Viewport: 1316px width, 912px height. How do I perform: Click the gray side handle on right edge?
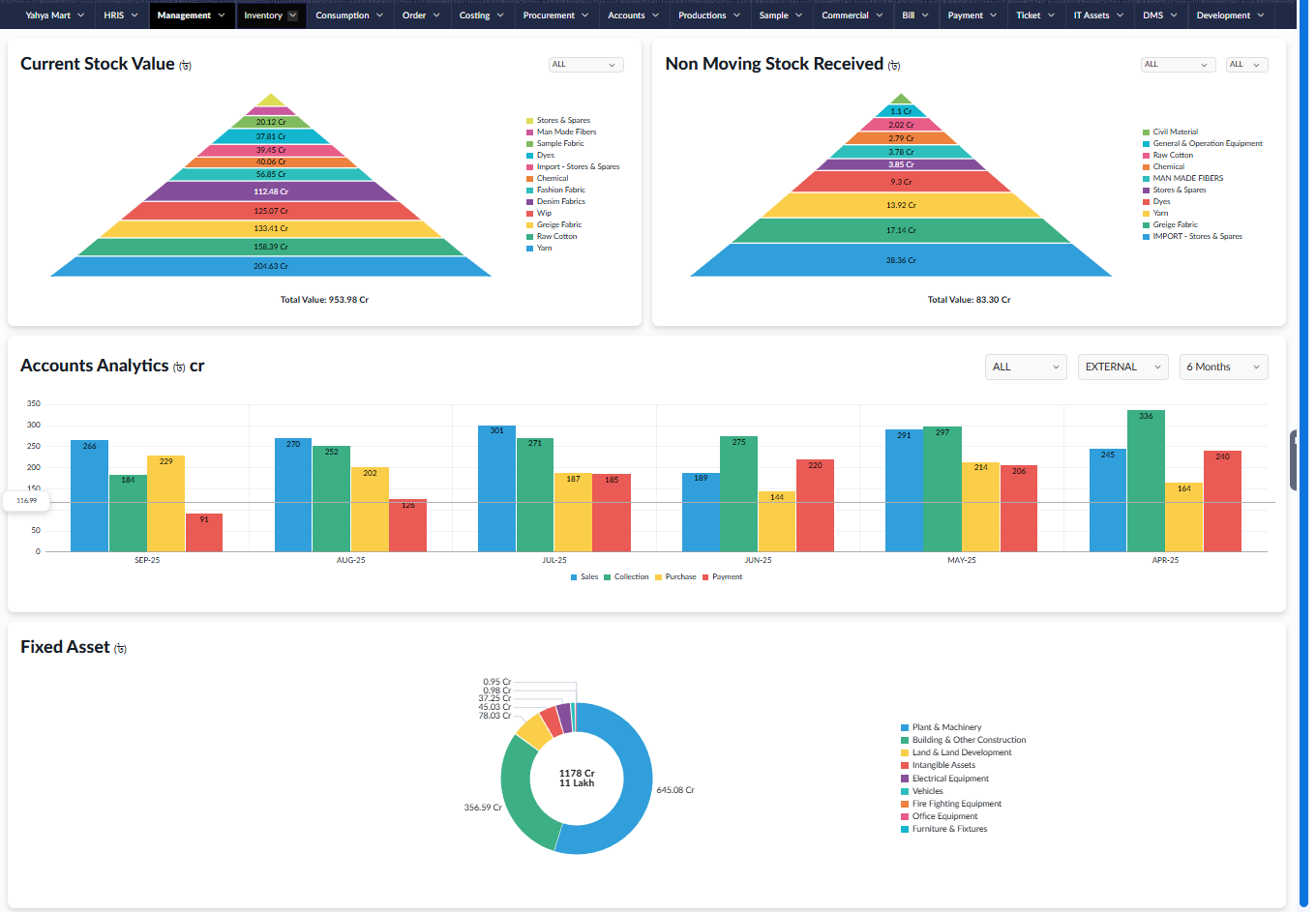(x=1294, y=461)
